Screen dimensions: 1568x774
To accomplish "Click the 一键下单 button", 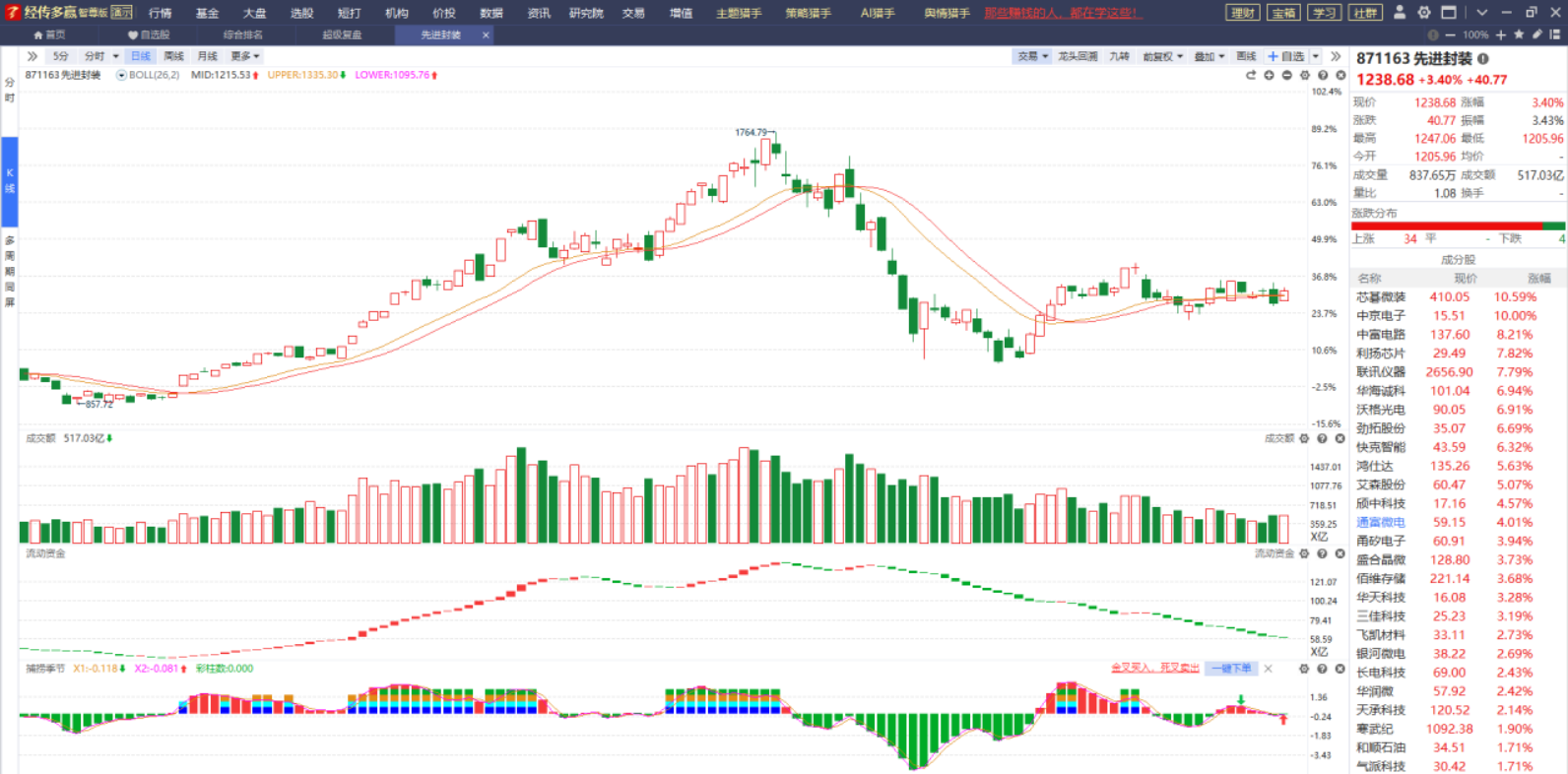I will (1232, 669).
